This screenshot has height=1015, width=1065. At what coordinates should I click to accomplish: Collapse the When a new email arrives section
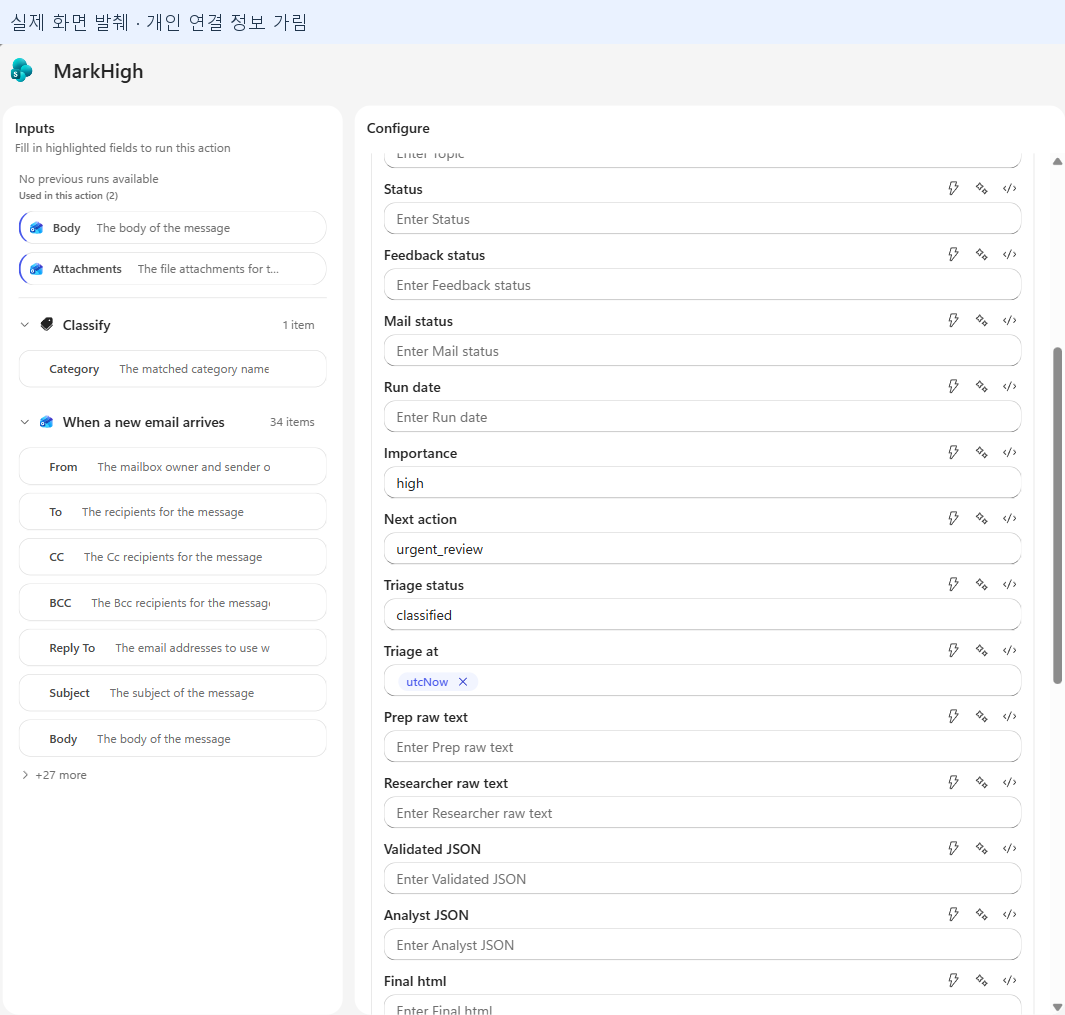[24, 422]
